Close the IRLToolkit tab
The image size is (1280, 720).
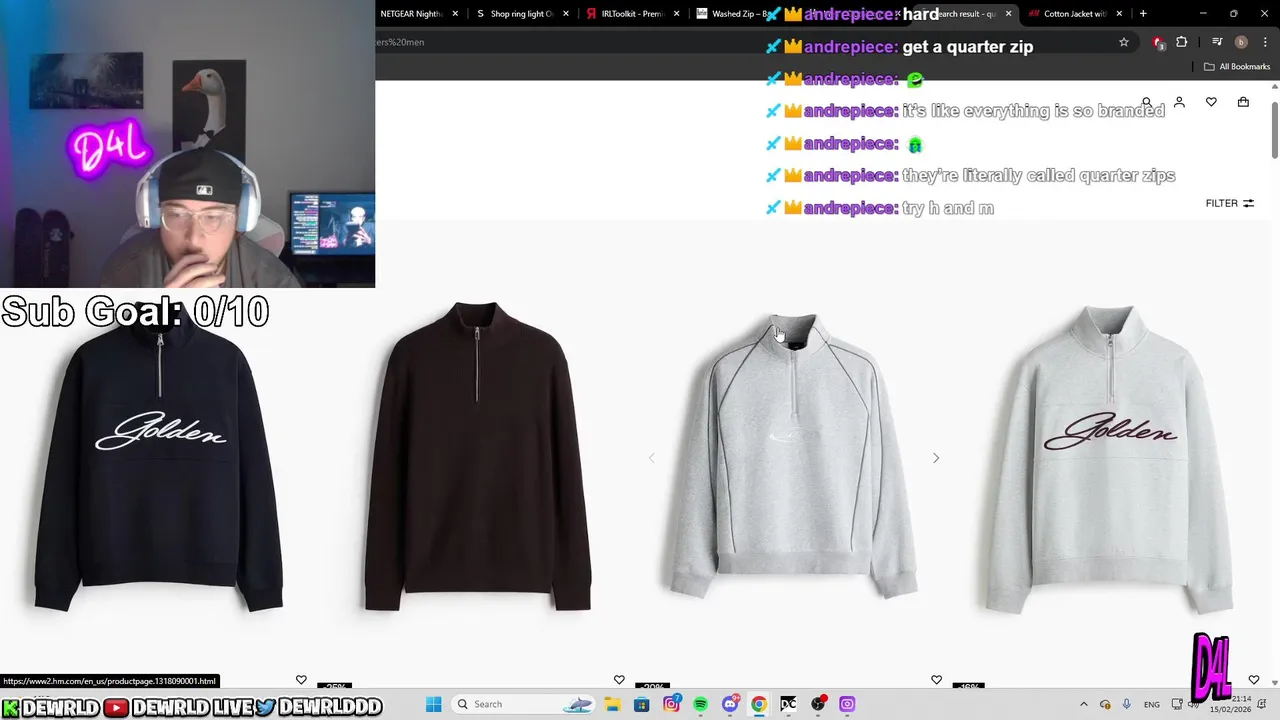coord(677,14)
